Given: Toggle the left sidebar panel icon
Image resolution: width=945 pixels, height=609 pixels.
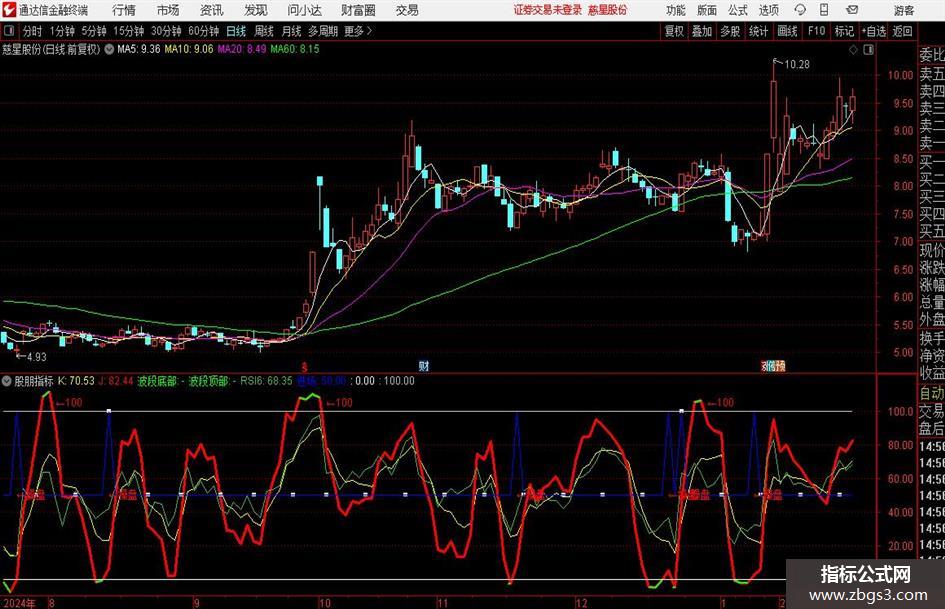Looking at the screenshot, I should pos(9,31).
